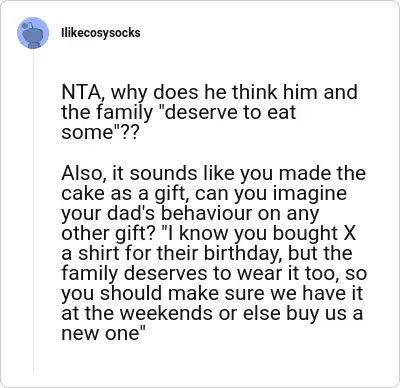Open the Ilikecosysocks user profile link

coord(101,33)
